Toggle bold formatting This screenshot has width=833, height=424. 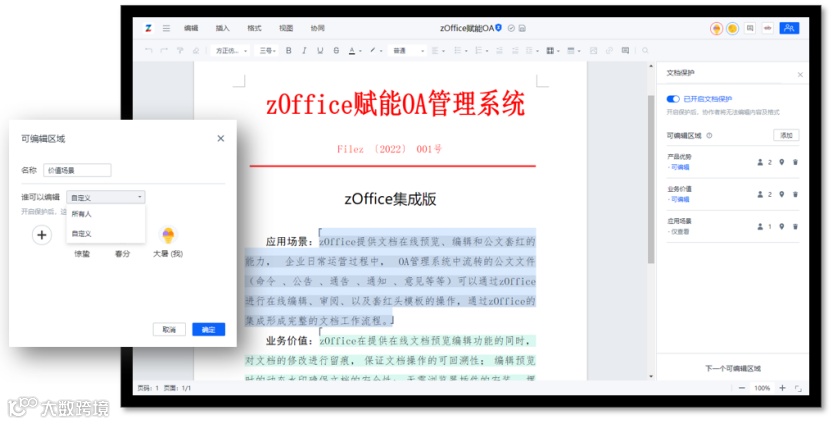pyautogui.click(x=288, y=50)
